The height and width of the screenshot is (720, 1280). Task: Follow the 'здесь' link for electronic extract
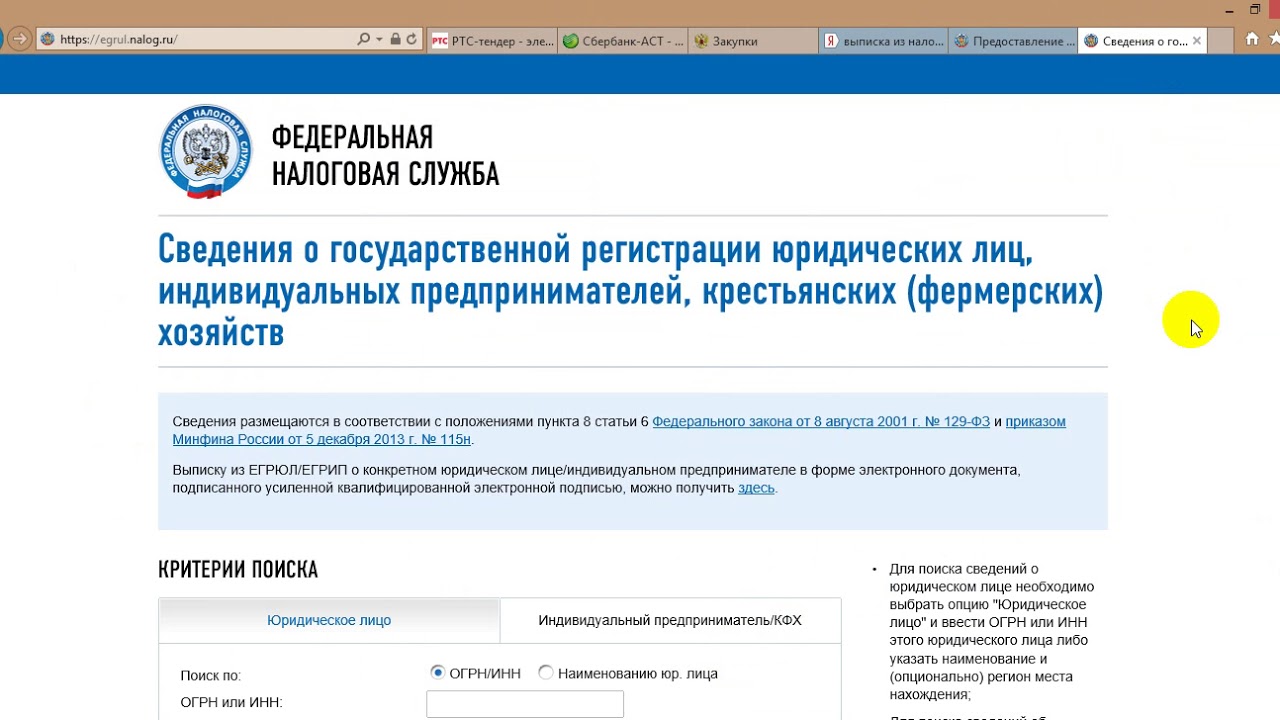tap(756, 488)
